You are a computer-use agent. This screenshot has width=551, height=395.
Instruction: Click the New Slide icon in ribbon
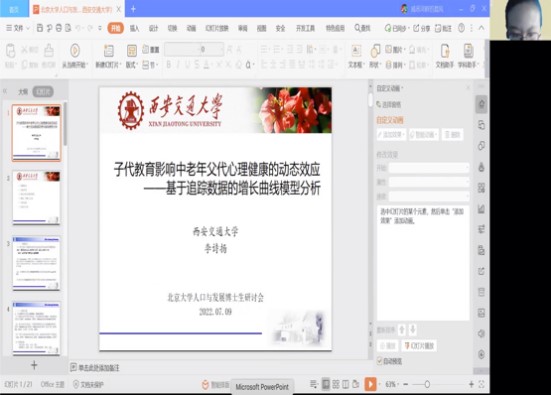(109, 51)
